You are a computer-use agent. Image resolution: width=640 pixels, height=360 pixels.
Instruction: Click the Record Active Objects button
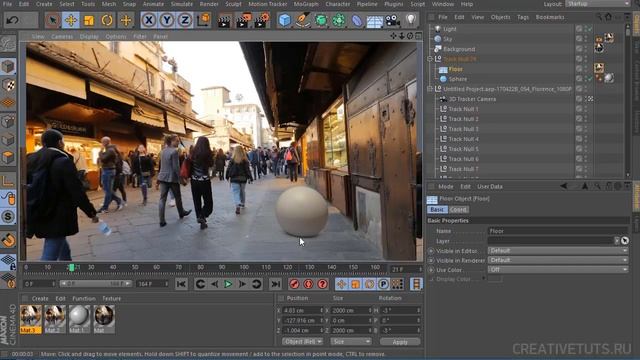point(294,284)
